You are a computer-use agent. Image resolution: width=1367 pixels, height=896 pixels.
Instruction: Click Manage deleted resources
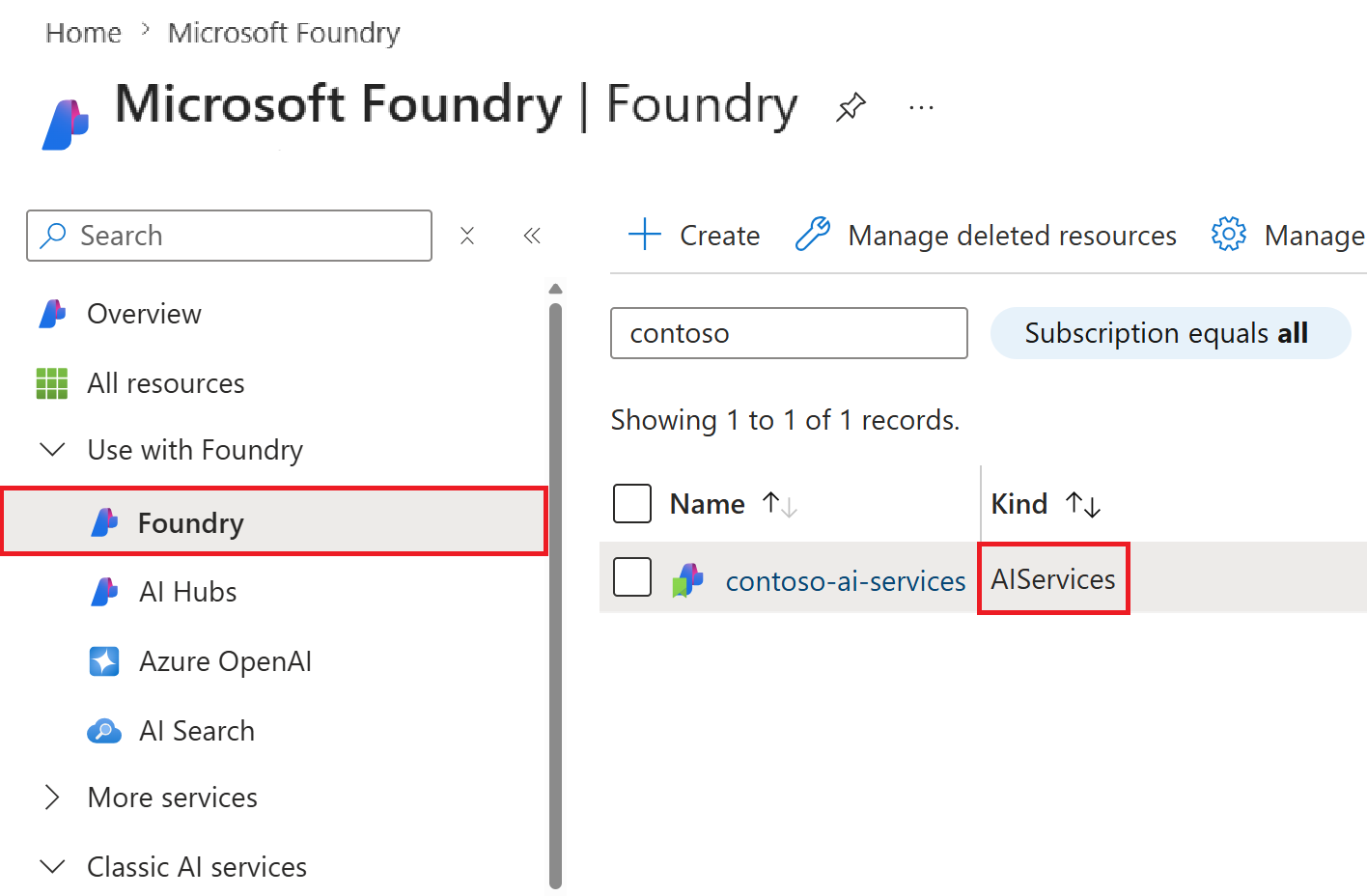click(986, 235)
